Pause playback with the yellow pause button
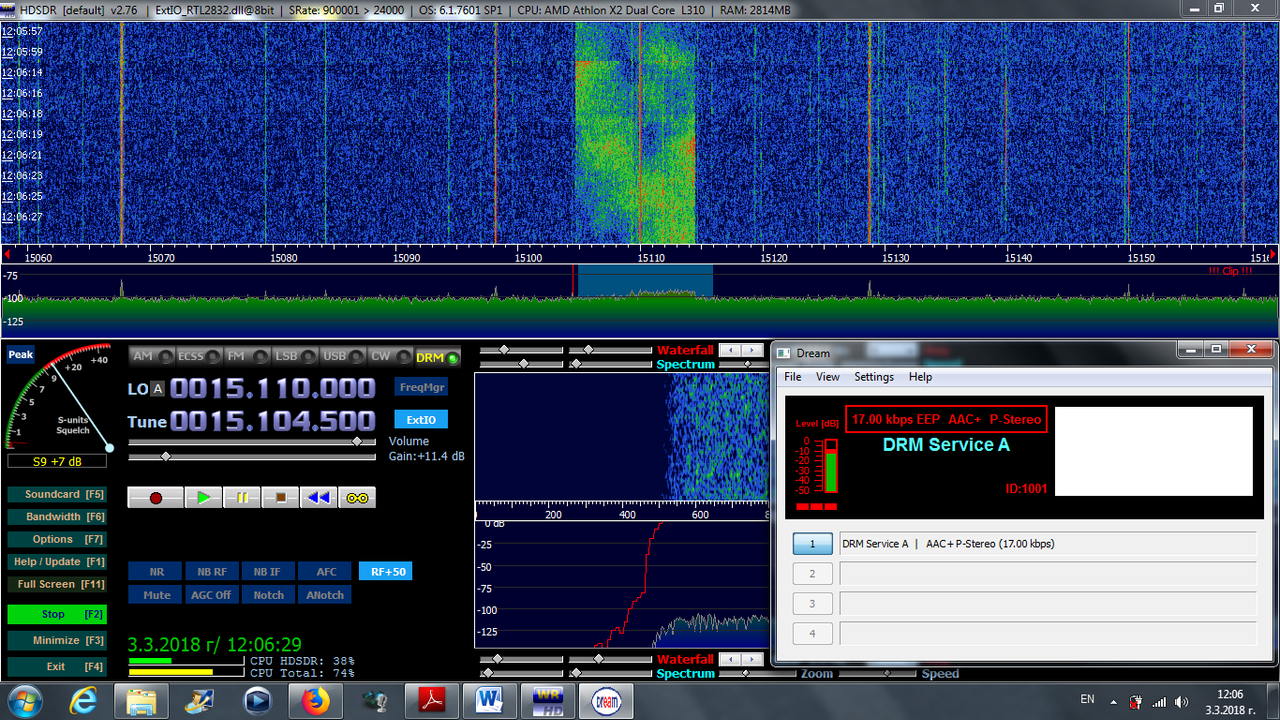Viewport: 1280px width, 720px height. pos(242,497)
